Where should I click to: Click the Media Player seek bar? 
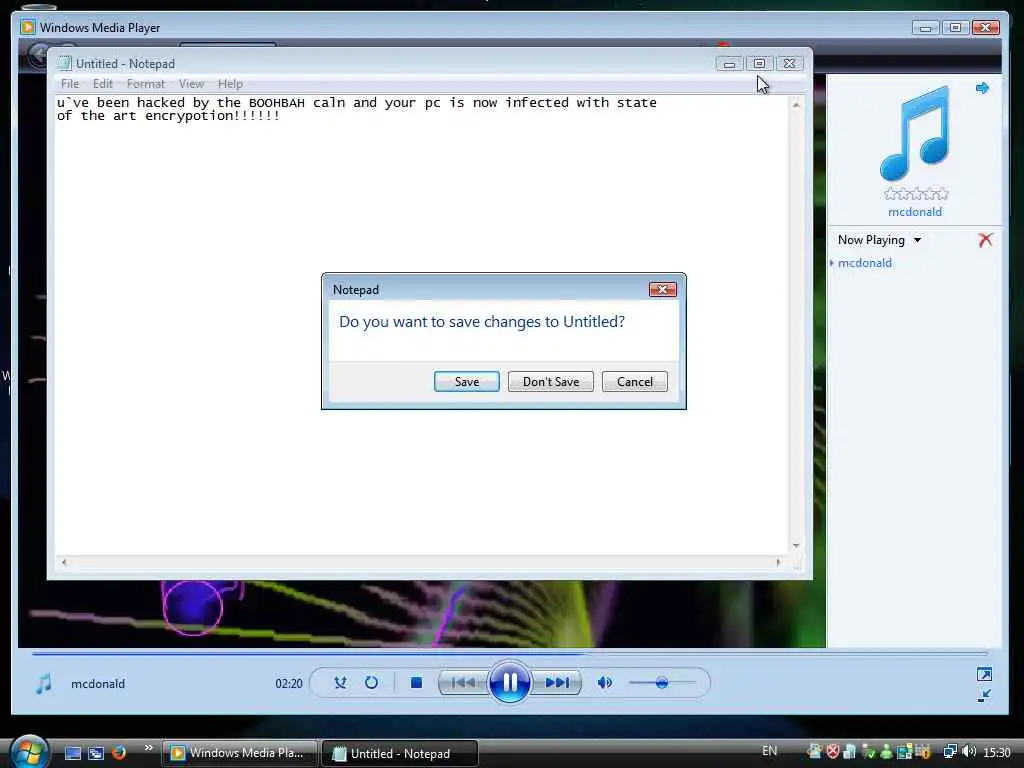point(509,652)
